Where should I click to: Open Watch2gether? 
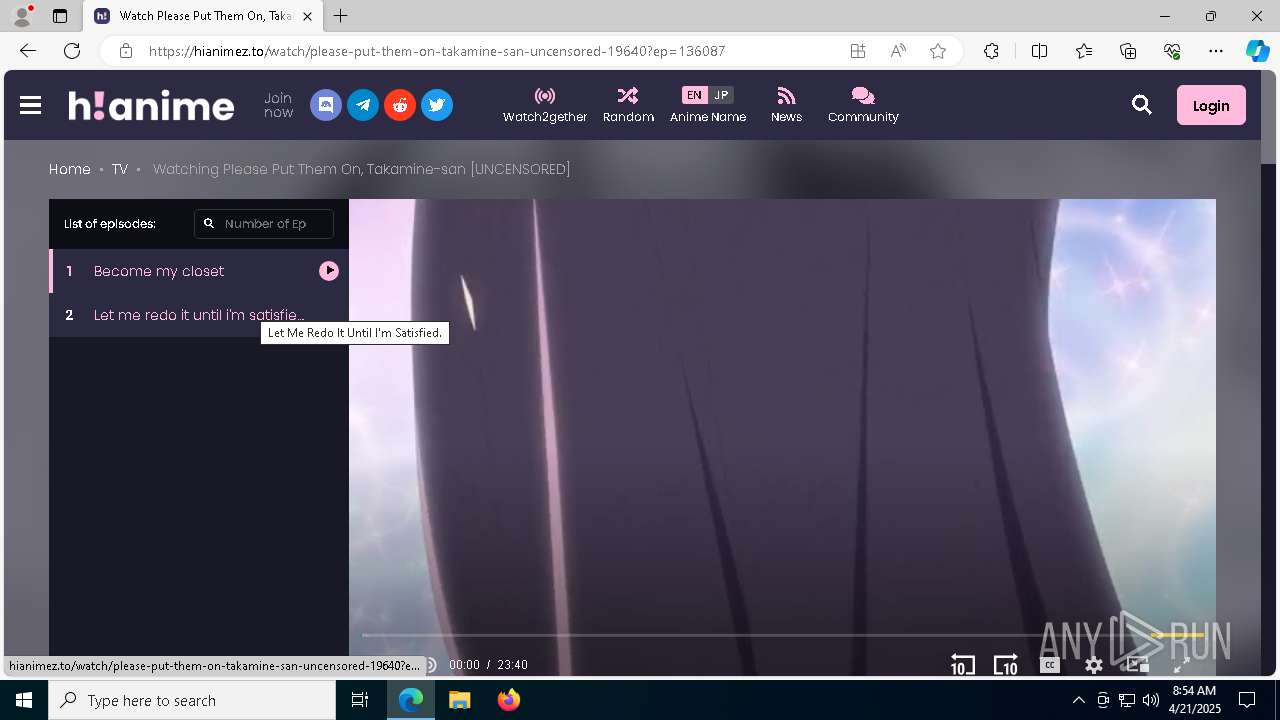545,105
